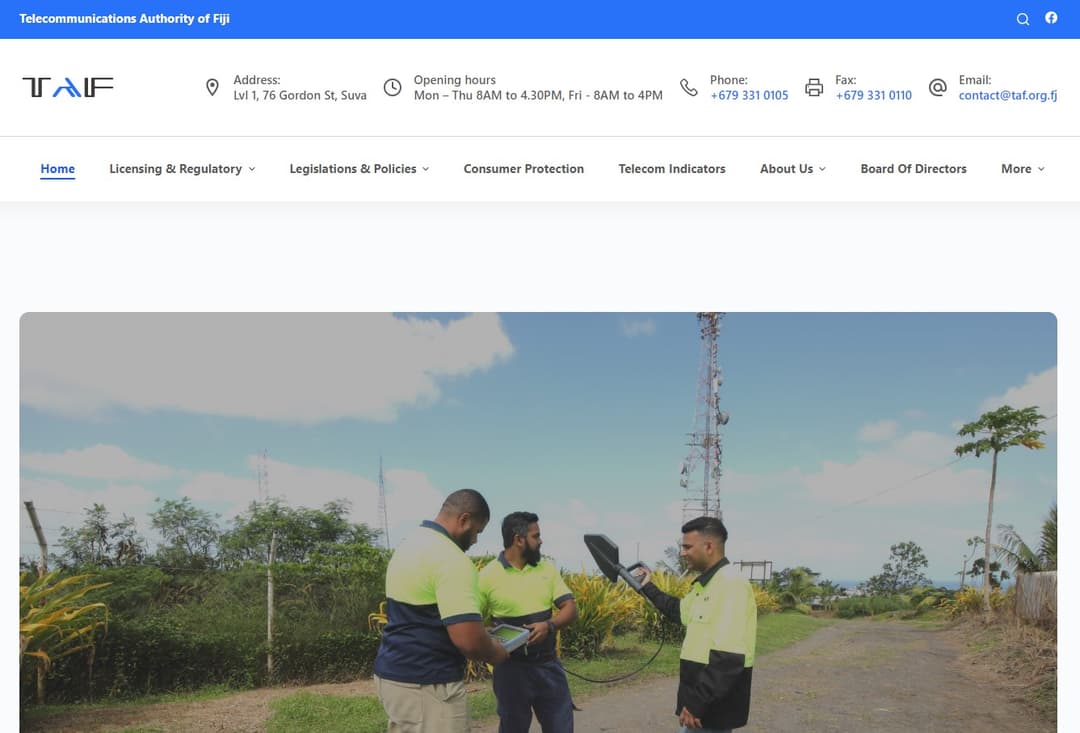
Task: Expand the Legislations & Policies menu
Action: 359,169
